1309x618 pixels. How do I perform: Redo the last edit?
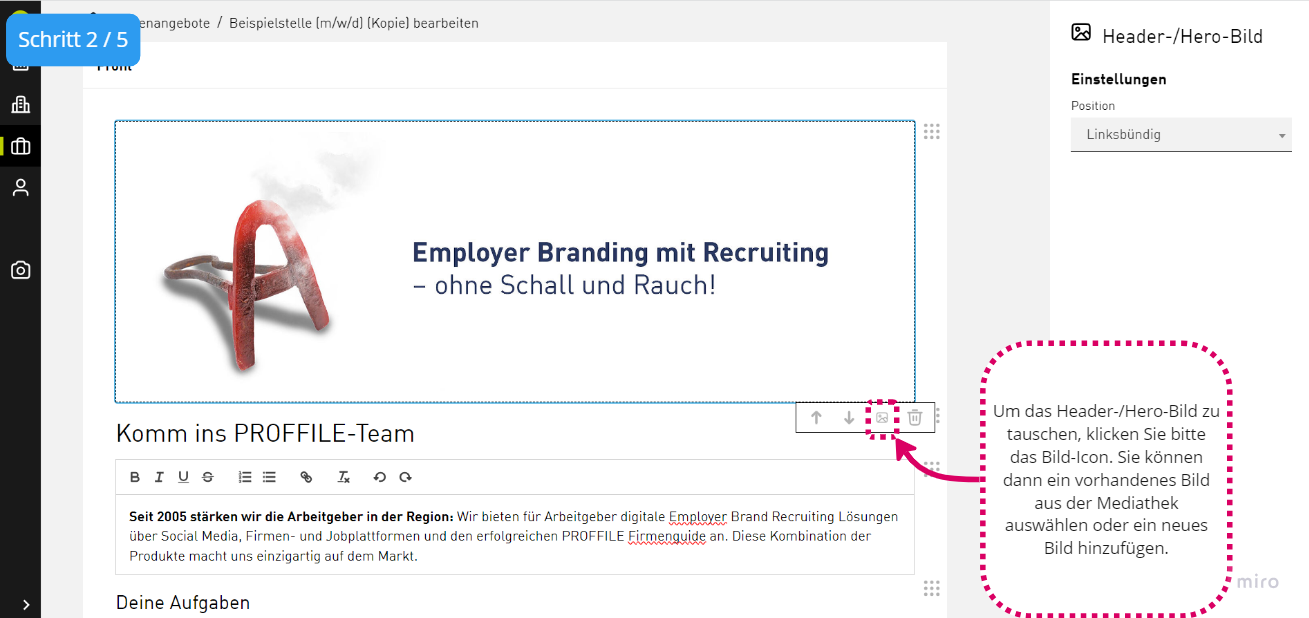405,477
